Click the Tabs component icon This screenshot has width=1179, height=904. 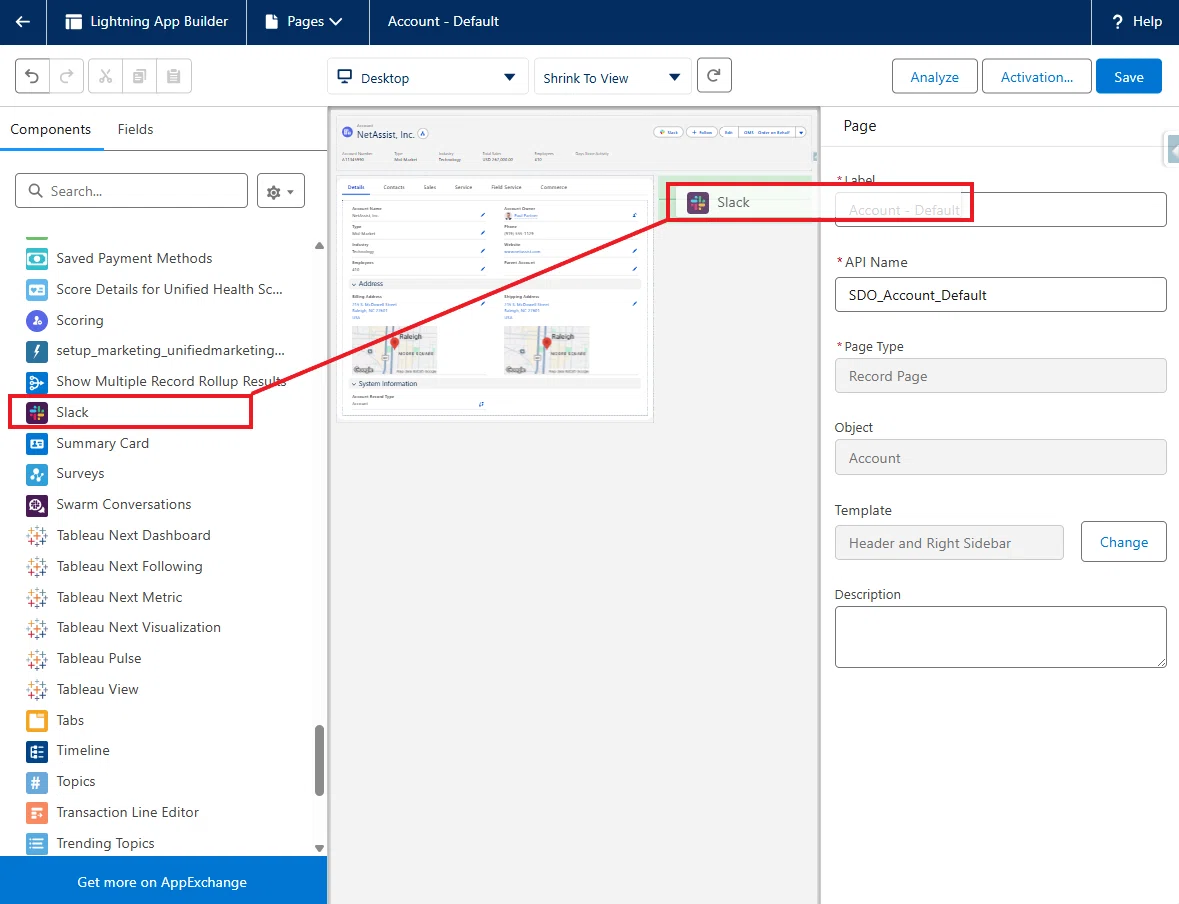point(37,720)
